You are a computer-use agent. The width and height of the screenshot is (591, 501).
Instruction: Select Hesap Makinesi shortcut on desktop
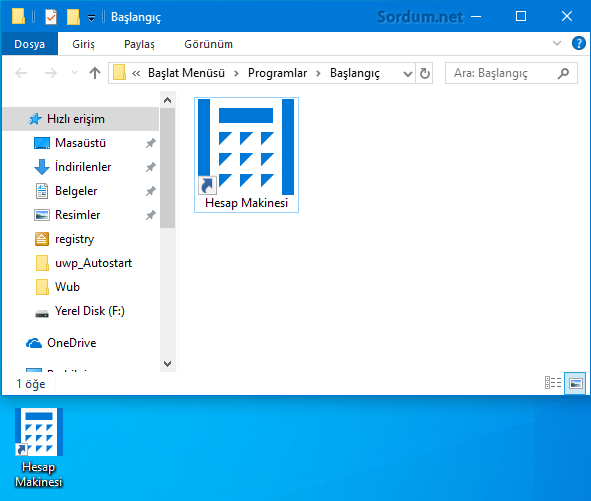[x=39, y=448]
